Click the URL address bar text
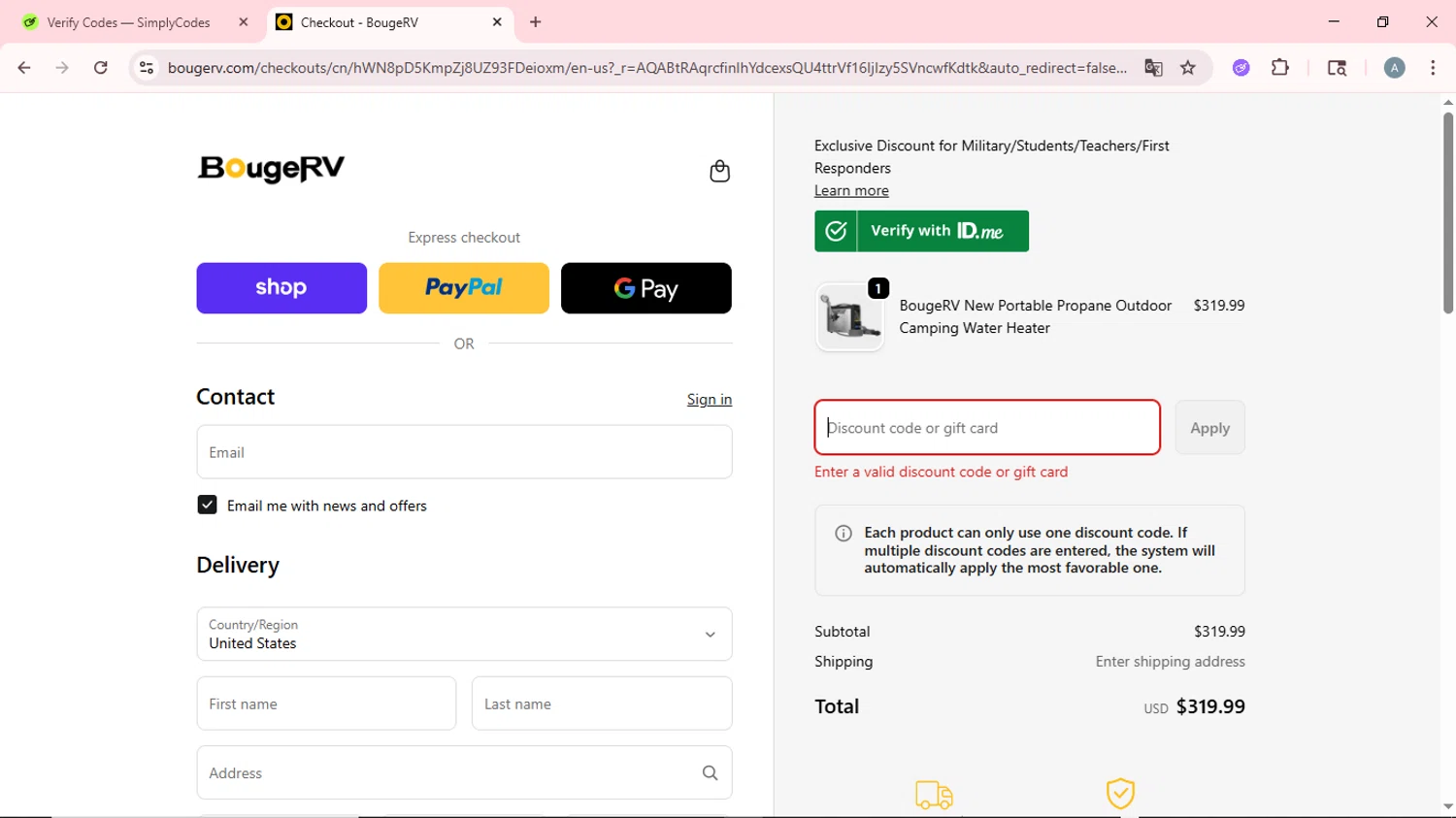The height and width of the screenshot is (818, 1456). pyautogui.click(x=647, y=68)
